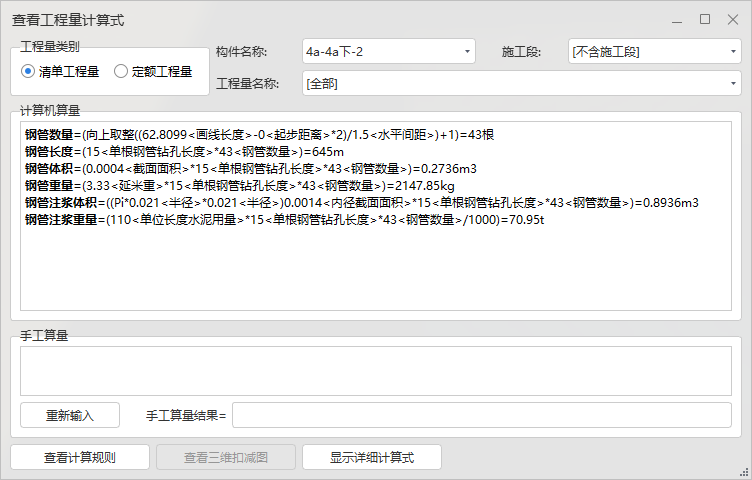Click inside the 手工算量 text area
Viewport: 752px width, 480px height.
(x=376, y=371)
